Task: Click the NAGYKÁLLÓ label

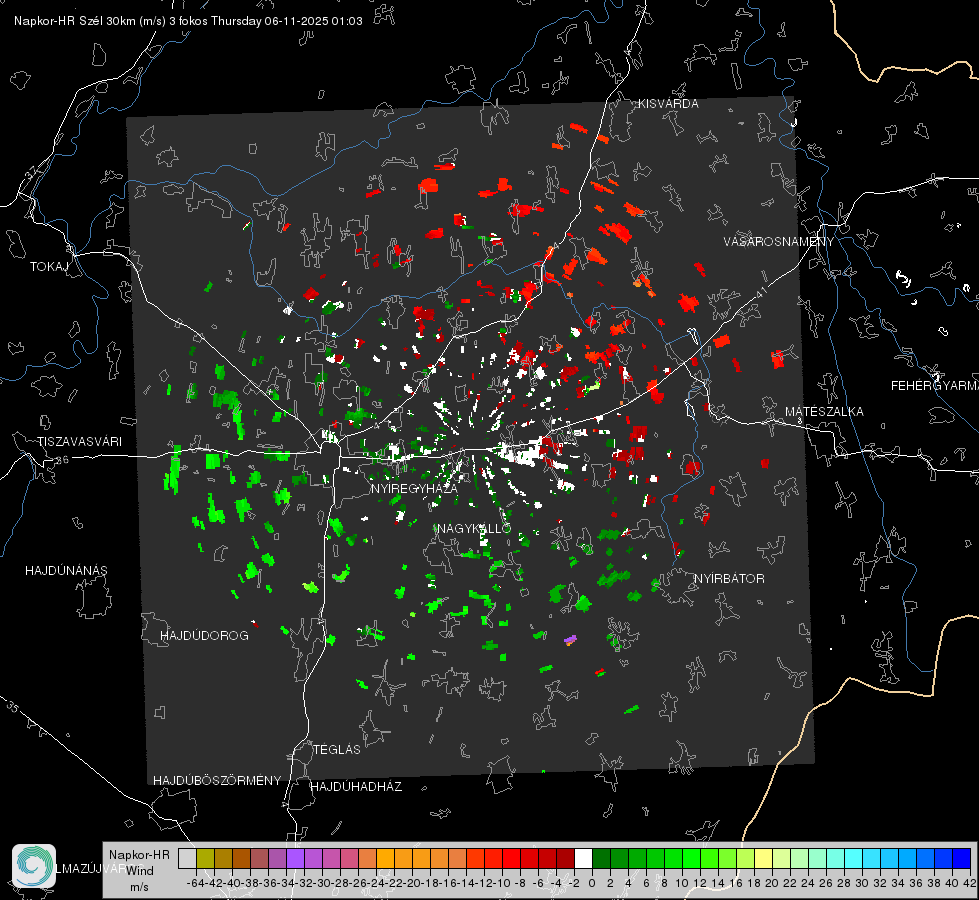Action: pos(474,528)
